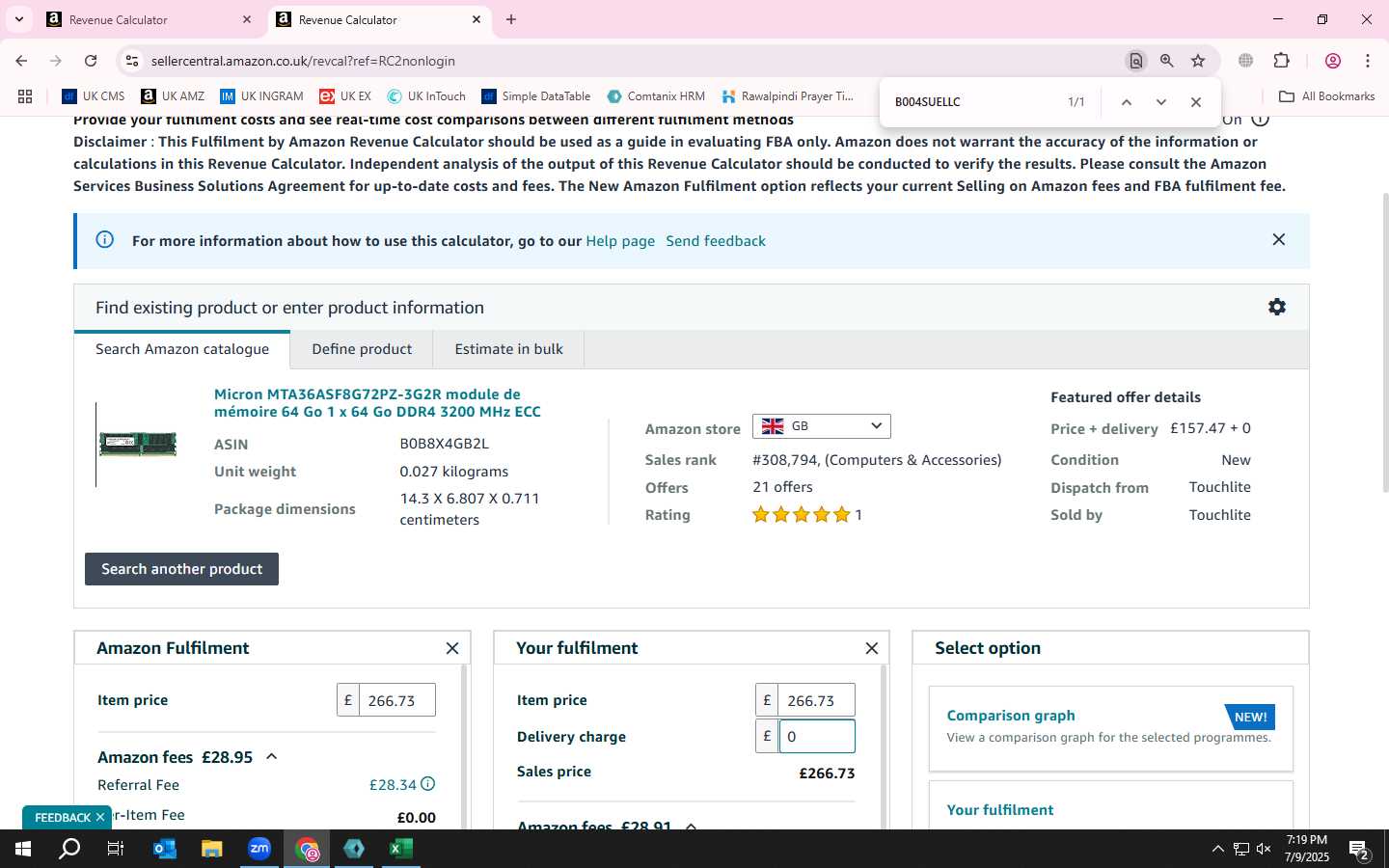This screenshot has height=868, width=1389.
Task: Open the Chrome profile avatar
Action: coord(1333,61)
